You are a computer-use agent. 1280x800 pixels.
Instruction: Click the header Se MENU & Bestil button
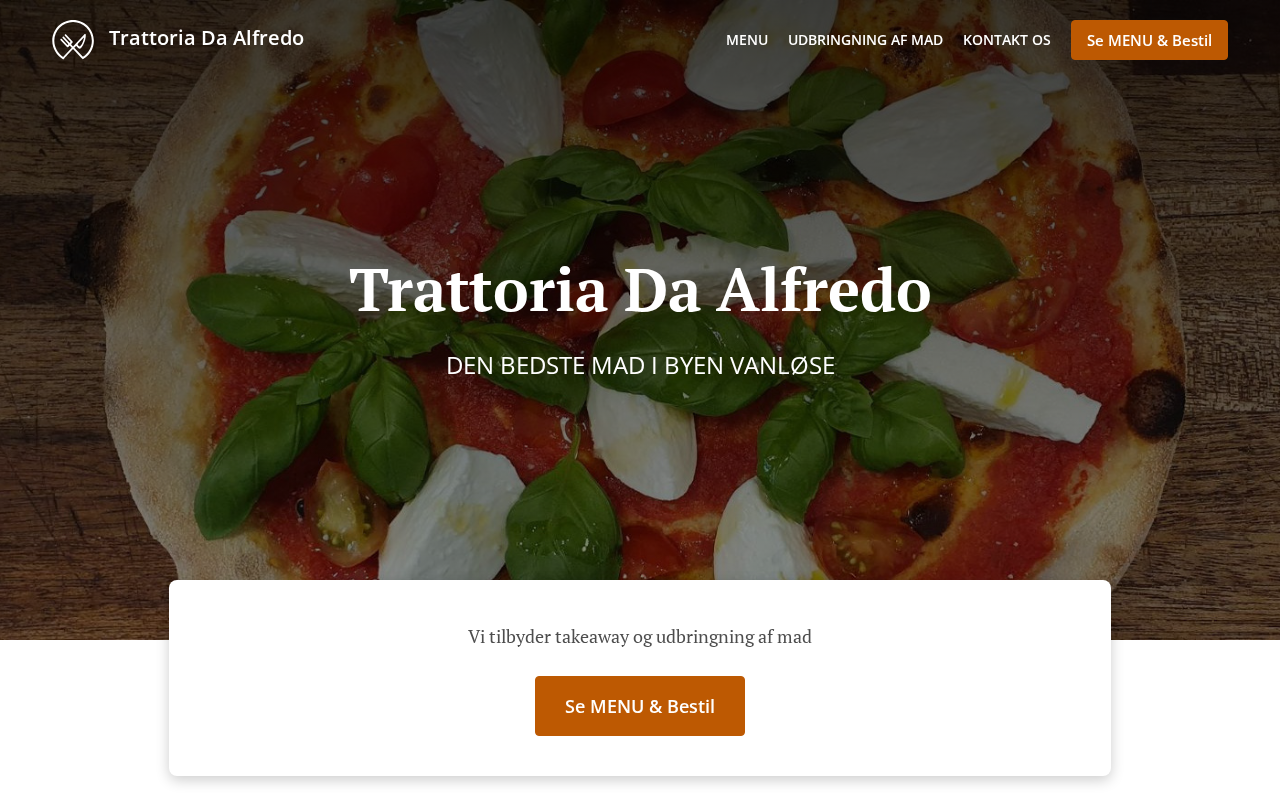[x=1149, y=40]
